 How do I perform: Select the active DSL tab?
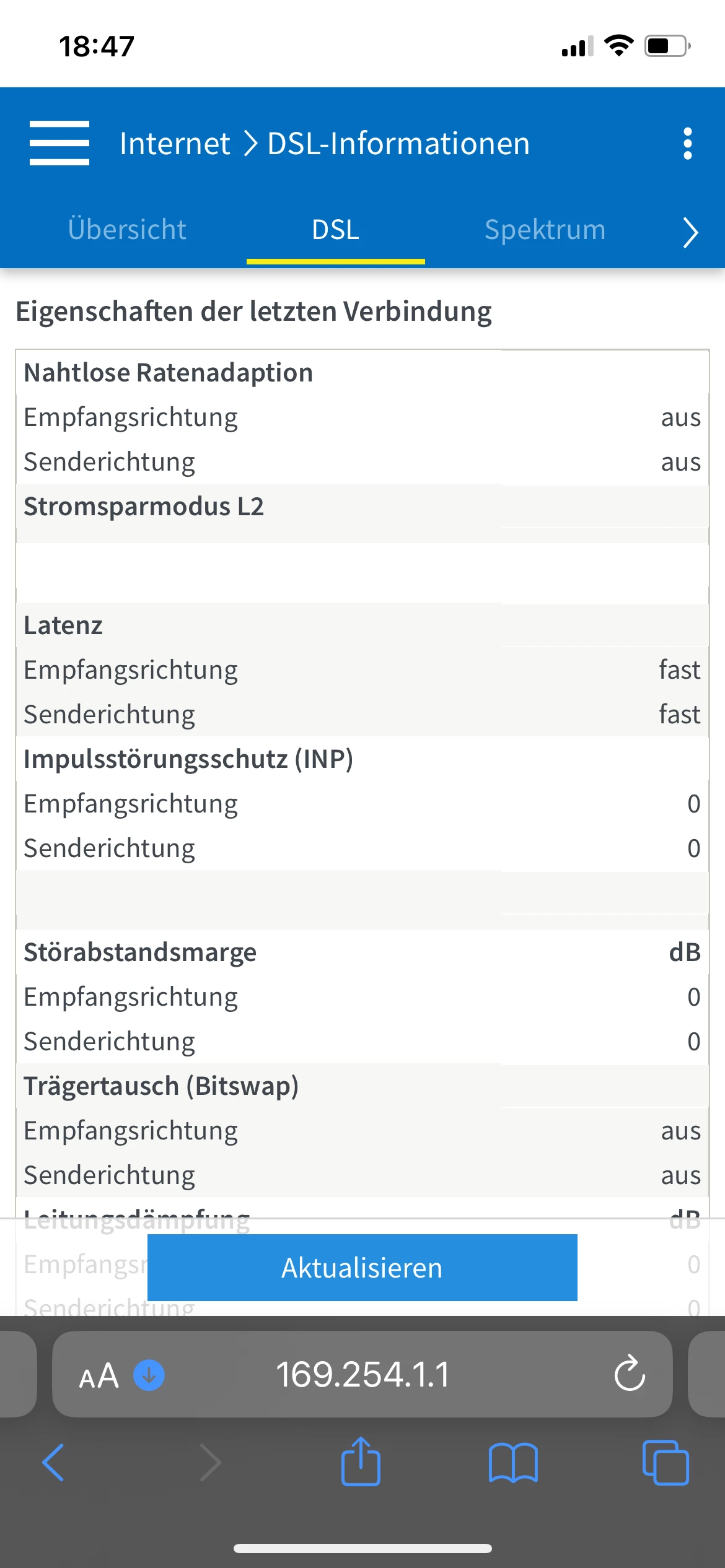335,230
